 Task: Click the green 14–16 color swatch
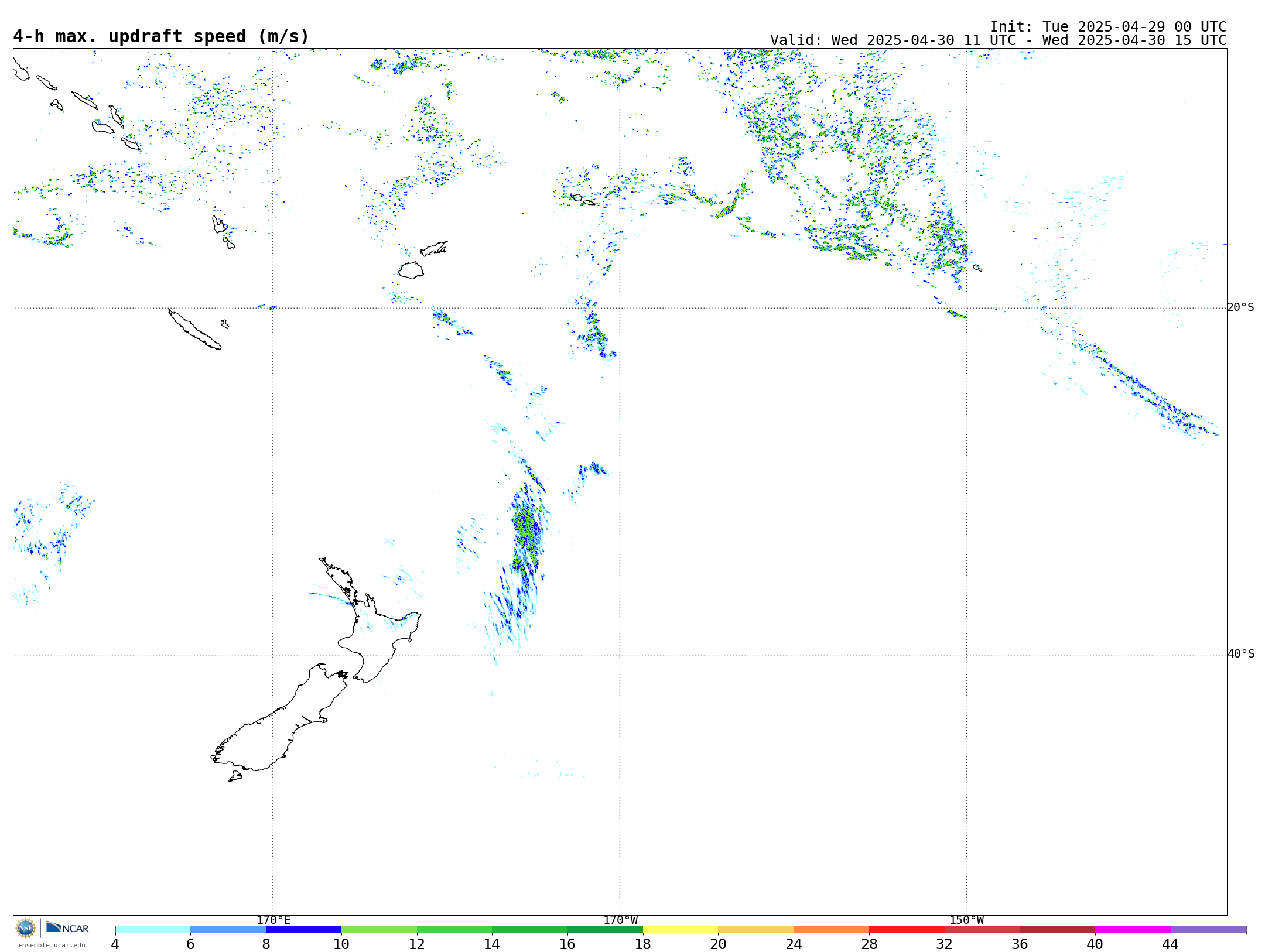(529, 929)
